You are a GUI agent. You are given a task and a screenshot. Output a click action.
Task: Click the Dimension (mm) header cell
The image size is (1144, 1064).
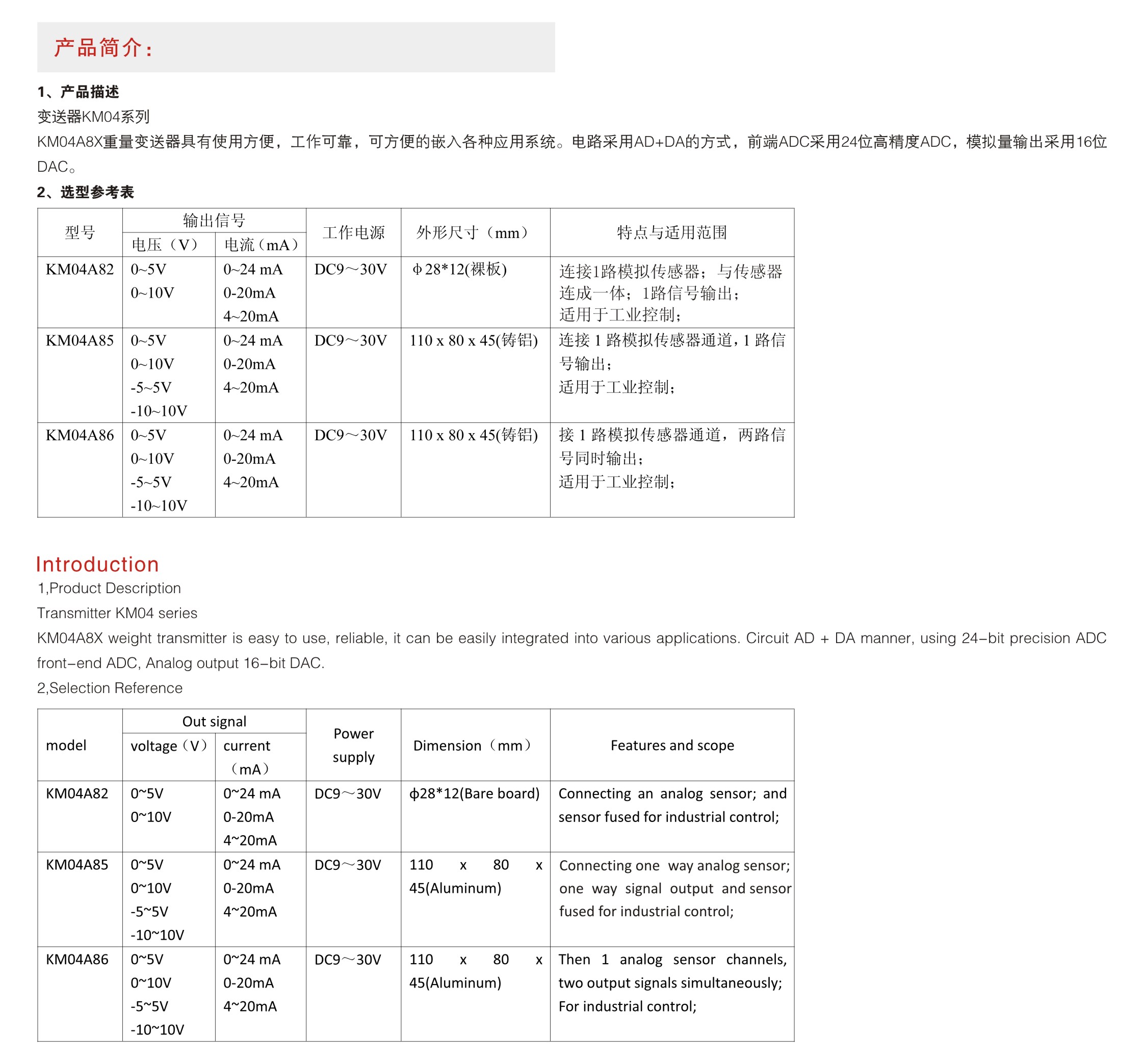coord(474,746)
